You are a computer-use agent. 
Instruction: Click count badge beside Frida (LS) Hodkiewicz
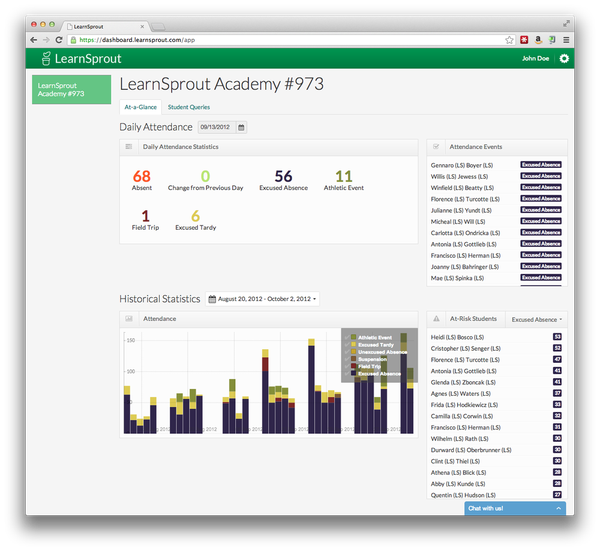pos(557,404)
